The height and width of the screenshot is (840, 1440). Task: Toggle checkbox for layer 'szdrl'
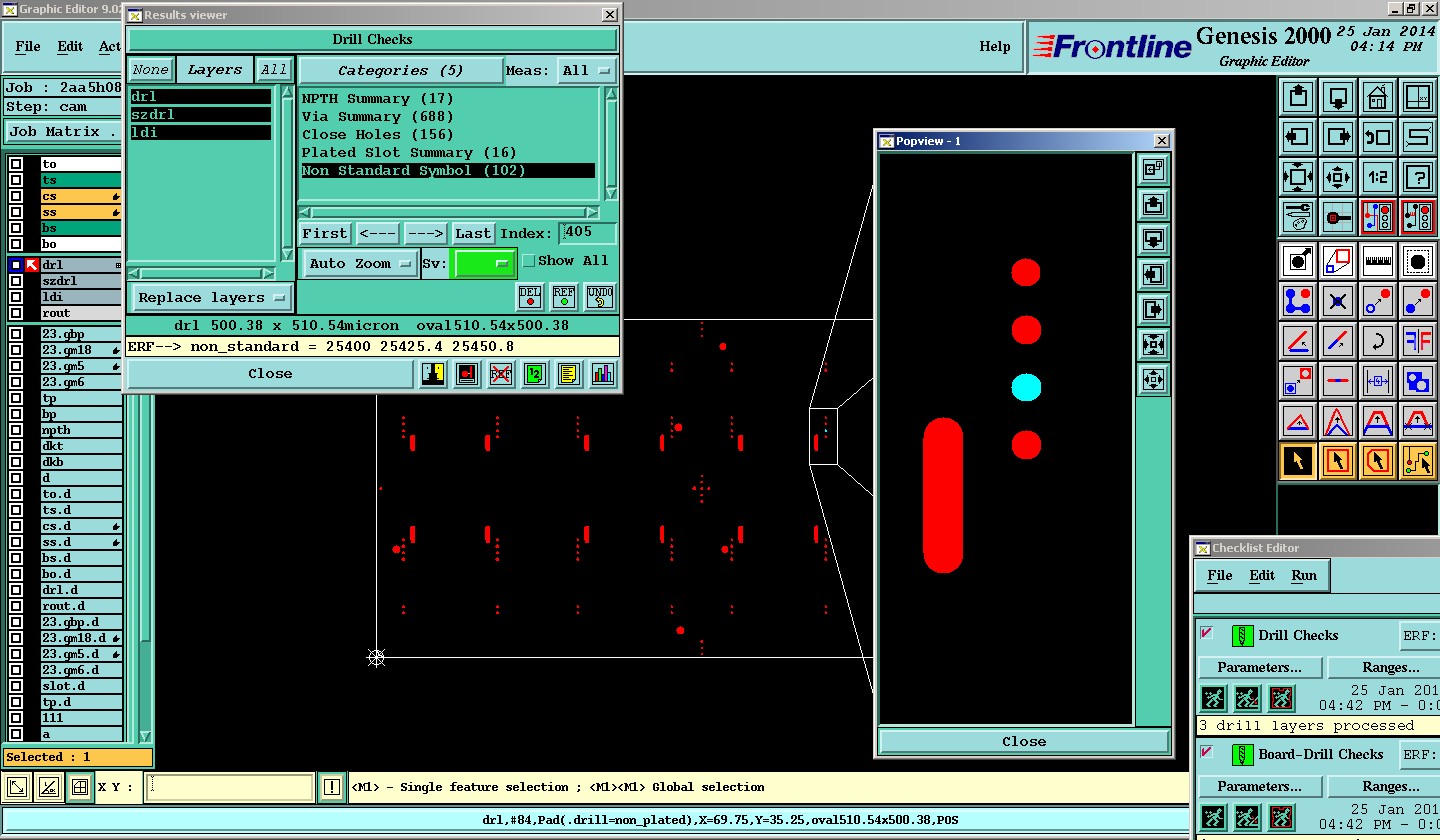16,281
